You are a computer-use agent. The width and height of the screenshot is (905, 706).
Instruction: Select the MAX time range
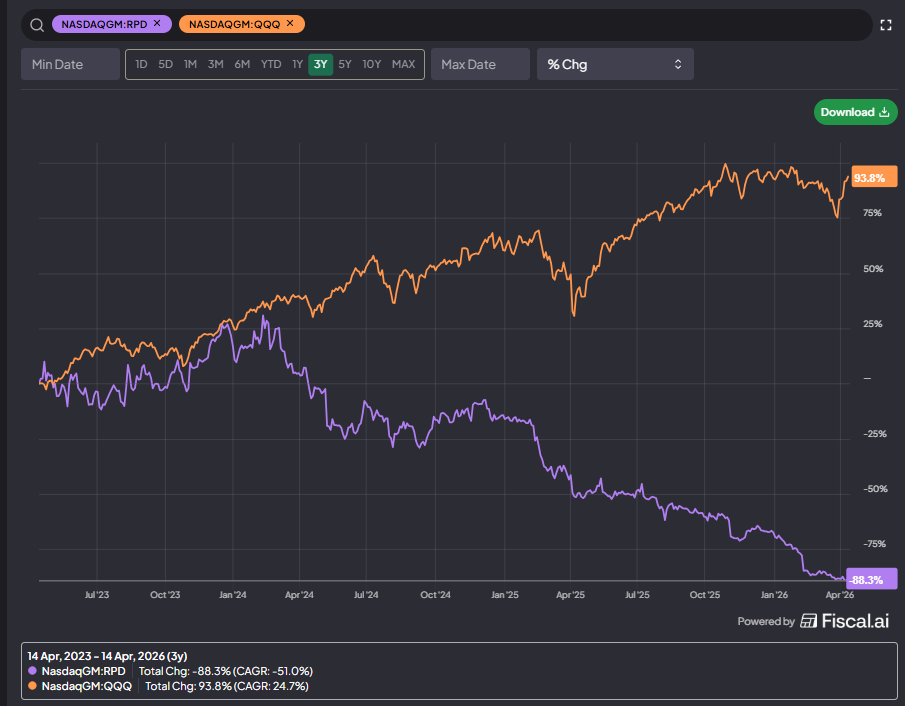click(x=403, y=64)
